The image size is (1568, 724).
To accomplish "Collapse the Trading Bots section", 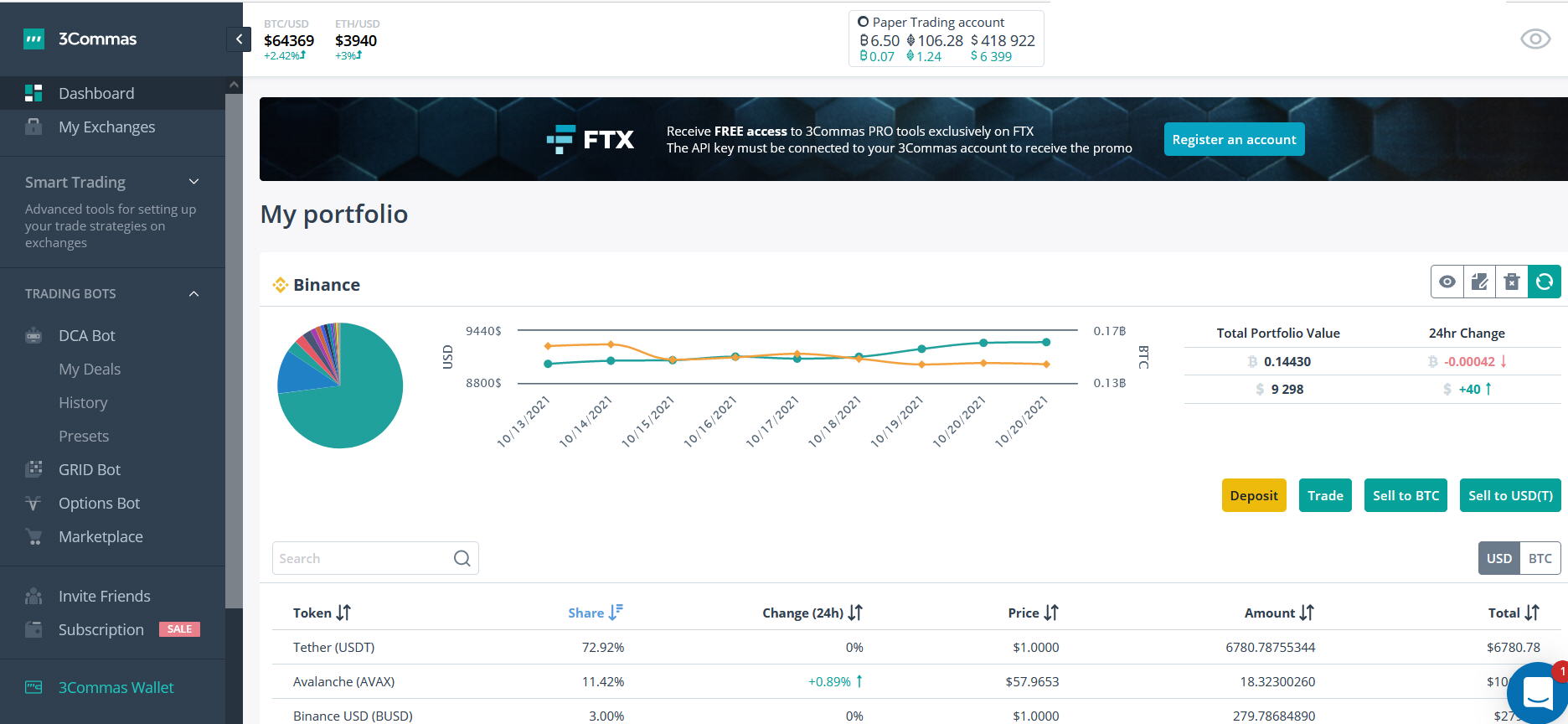I will tap(112, 293).
